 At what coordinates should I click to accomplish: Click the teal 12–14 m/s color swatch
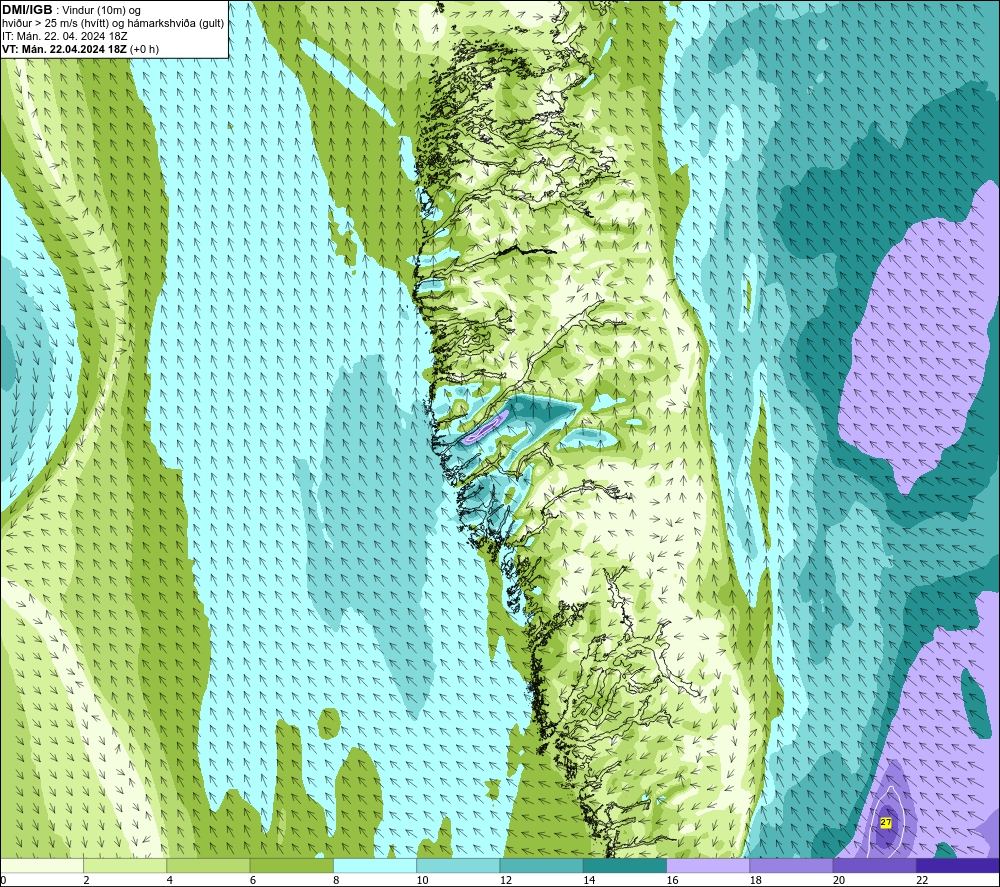click(541, 865)
